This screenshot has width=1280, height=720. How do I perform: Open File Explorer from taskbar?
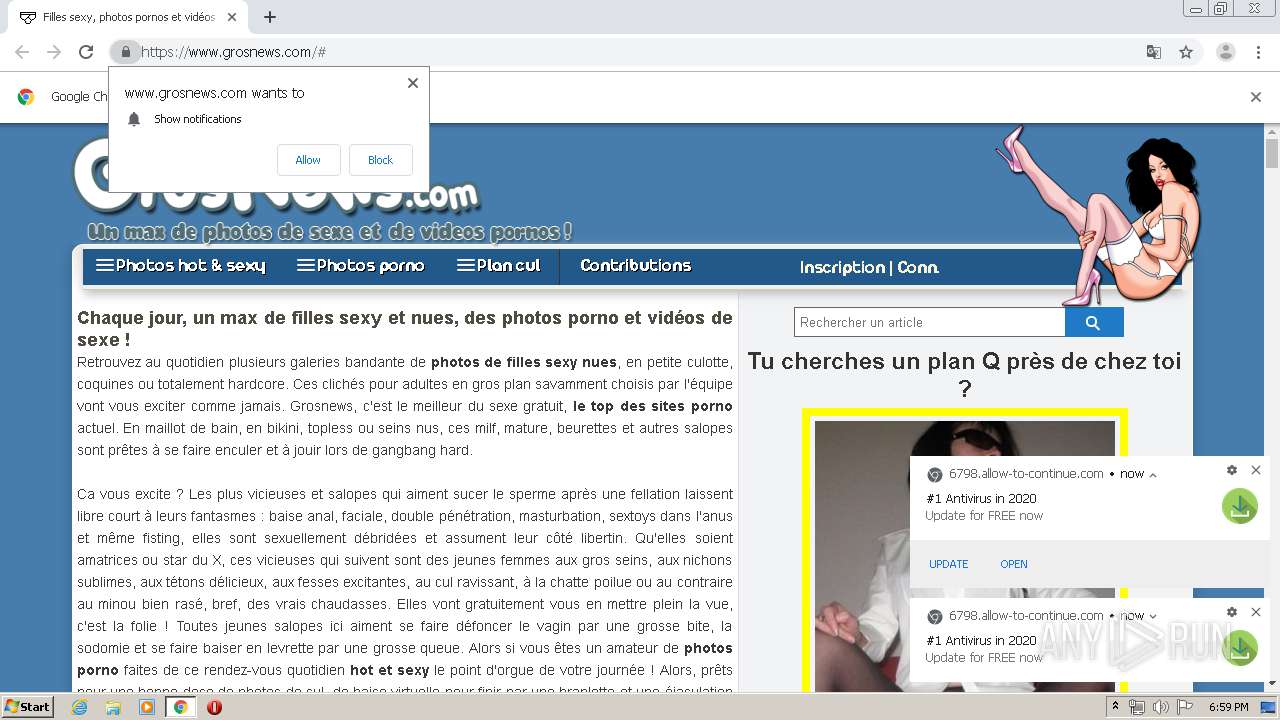click(113, 707)
